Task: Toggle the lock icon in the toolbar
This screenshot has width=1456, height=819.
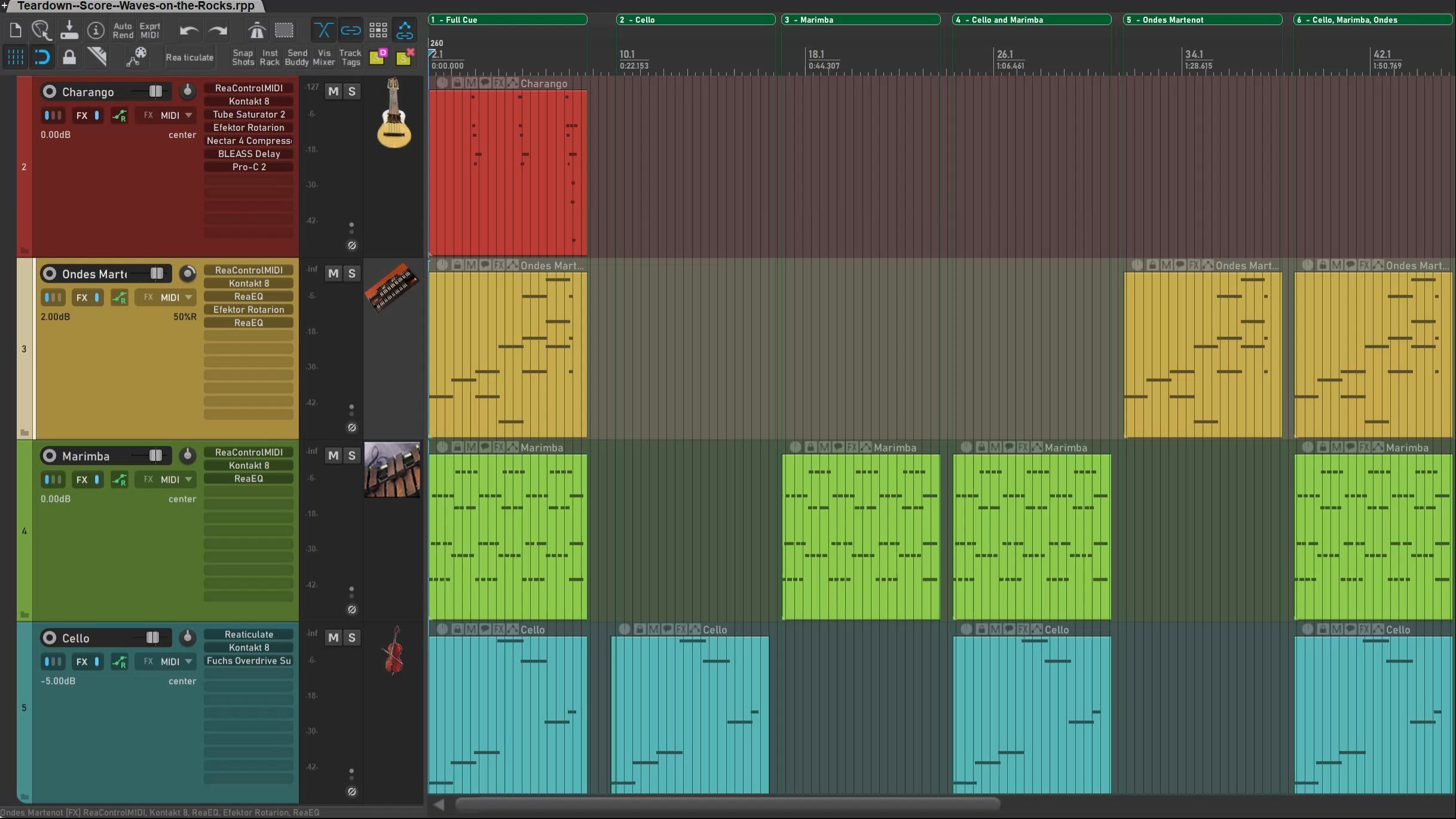Action: (69, 57)
